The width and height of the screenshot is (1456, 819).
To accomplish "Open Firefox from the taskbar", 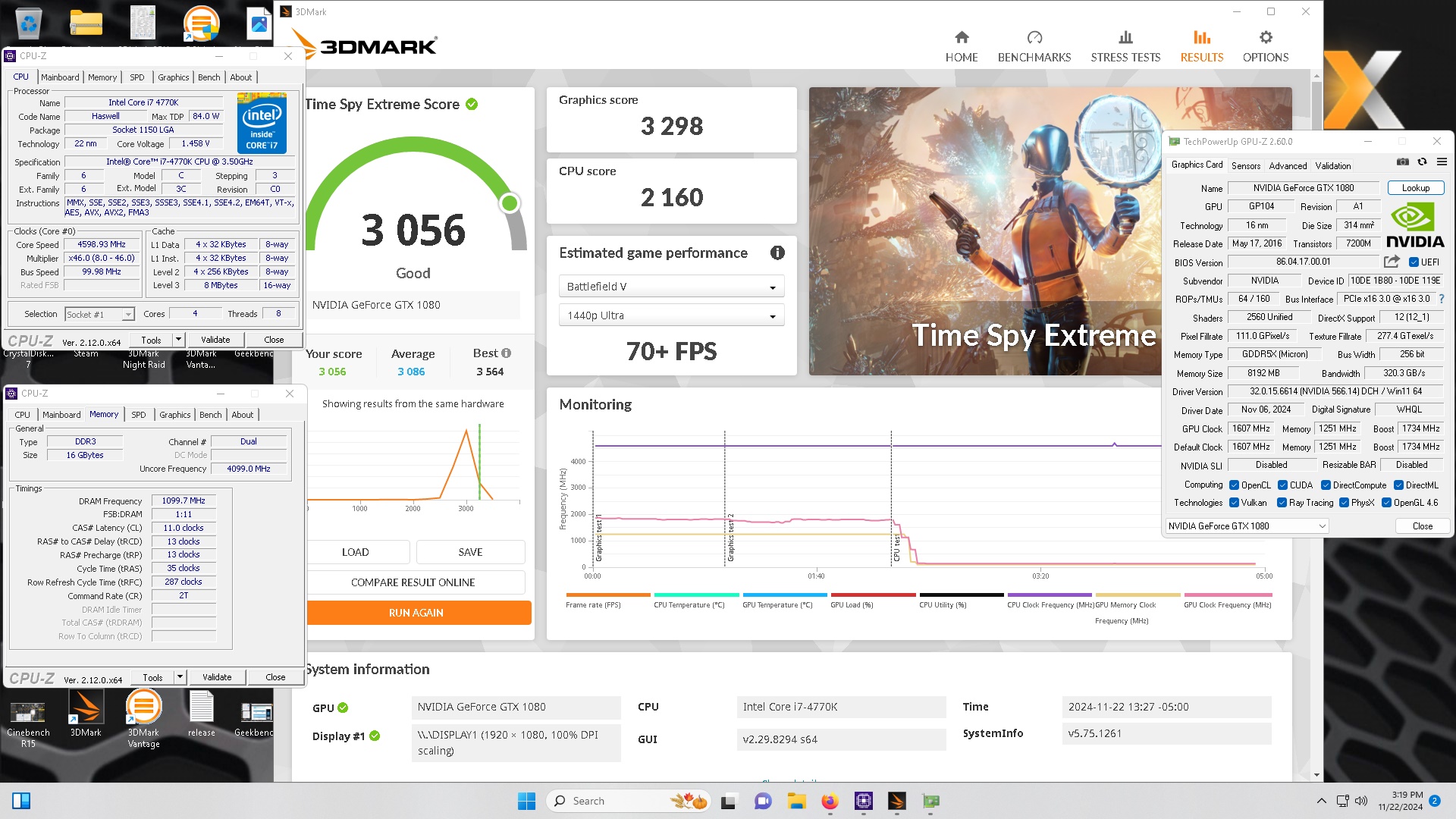I will point(830,801).
